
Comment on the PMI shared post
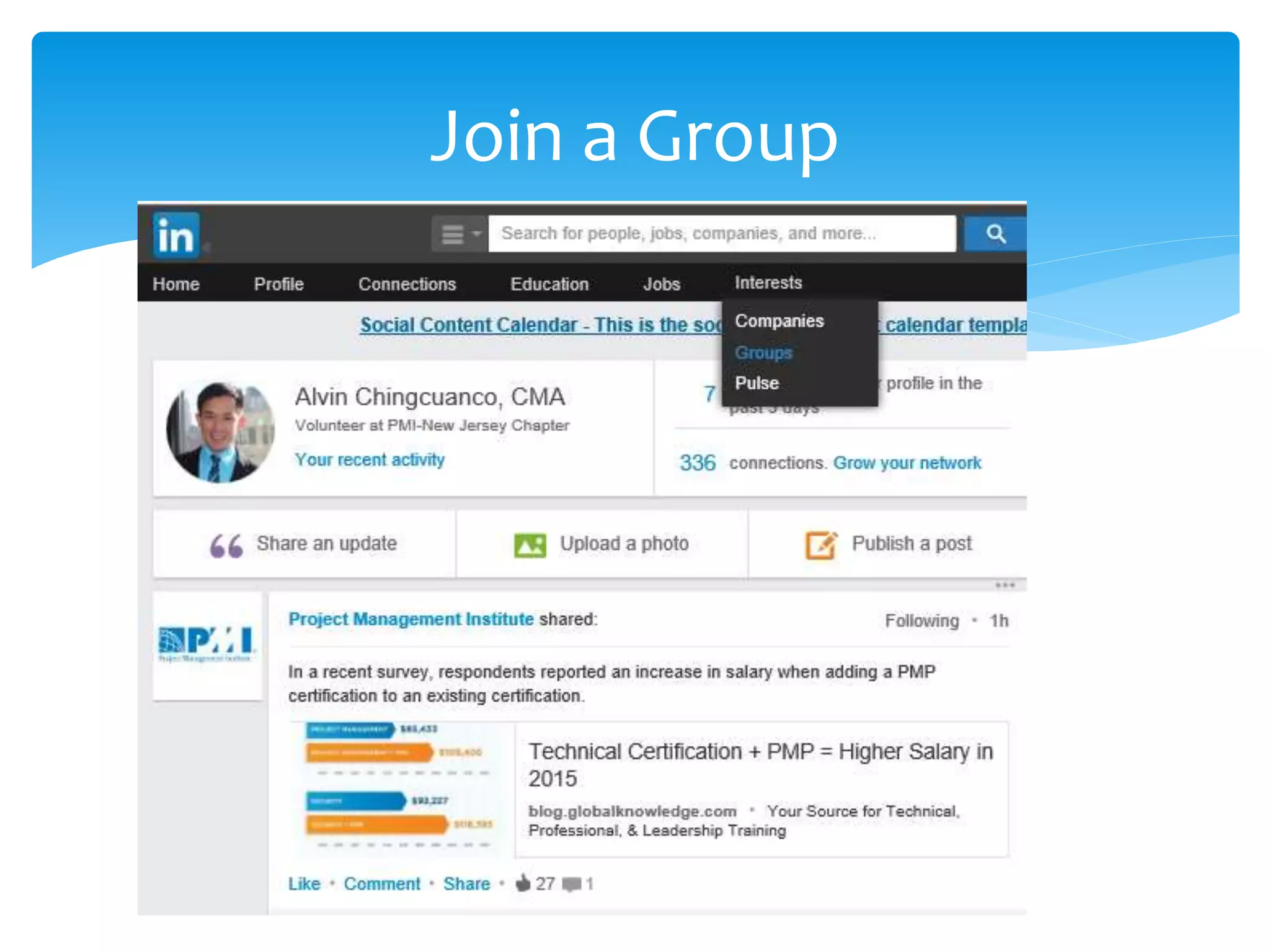pyautogui.click(x=382, y=884)
